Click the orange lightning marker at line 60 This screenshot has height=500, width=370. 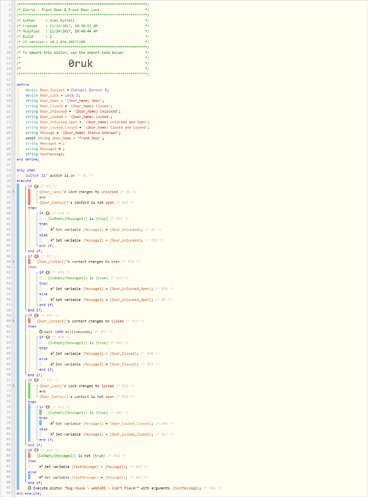tap(14, 322)
